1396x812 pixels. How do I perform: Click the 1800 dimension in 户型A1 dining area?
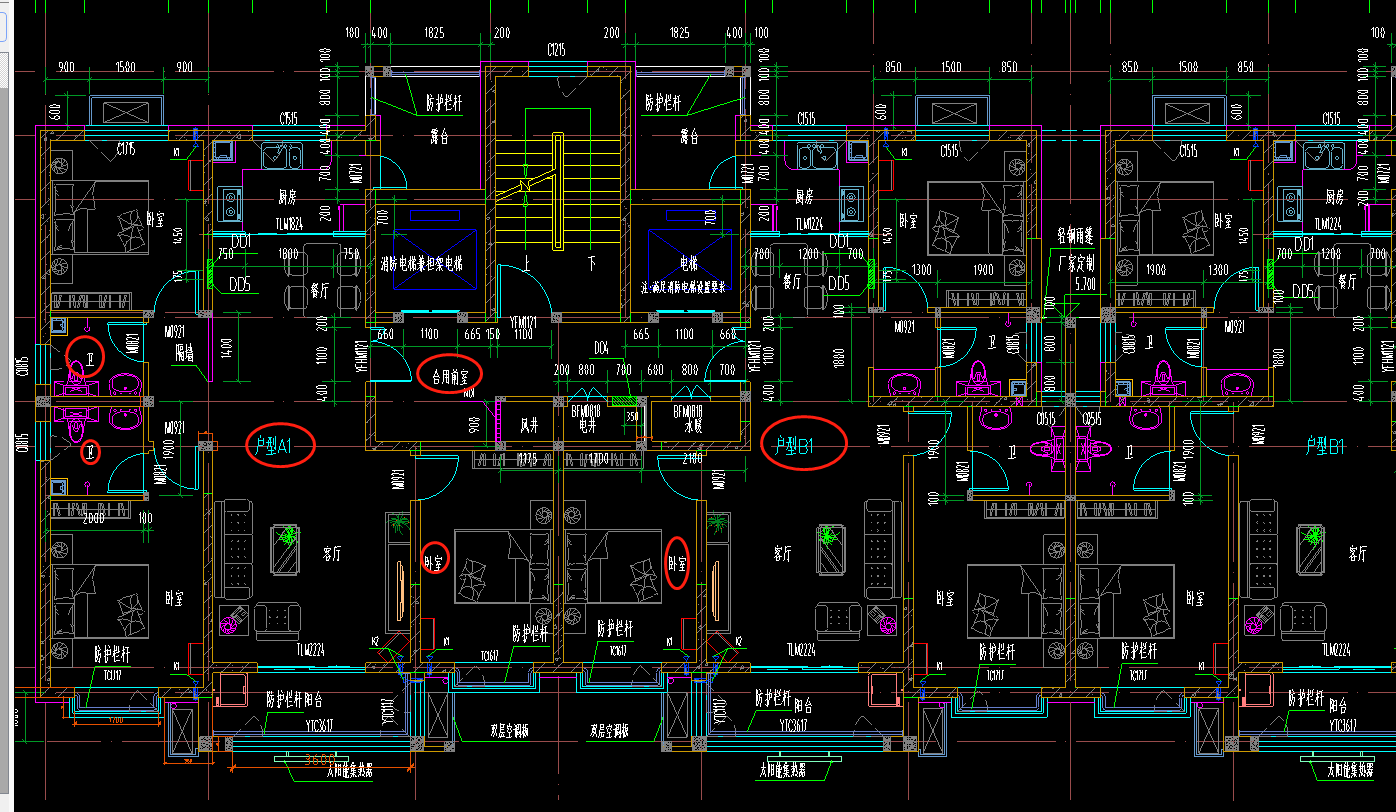click(287, 254)
